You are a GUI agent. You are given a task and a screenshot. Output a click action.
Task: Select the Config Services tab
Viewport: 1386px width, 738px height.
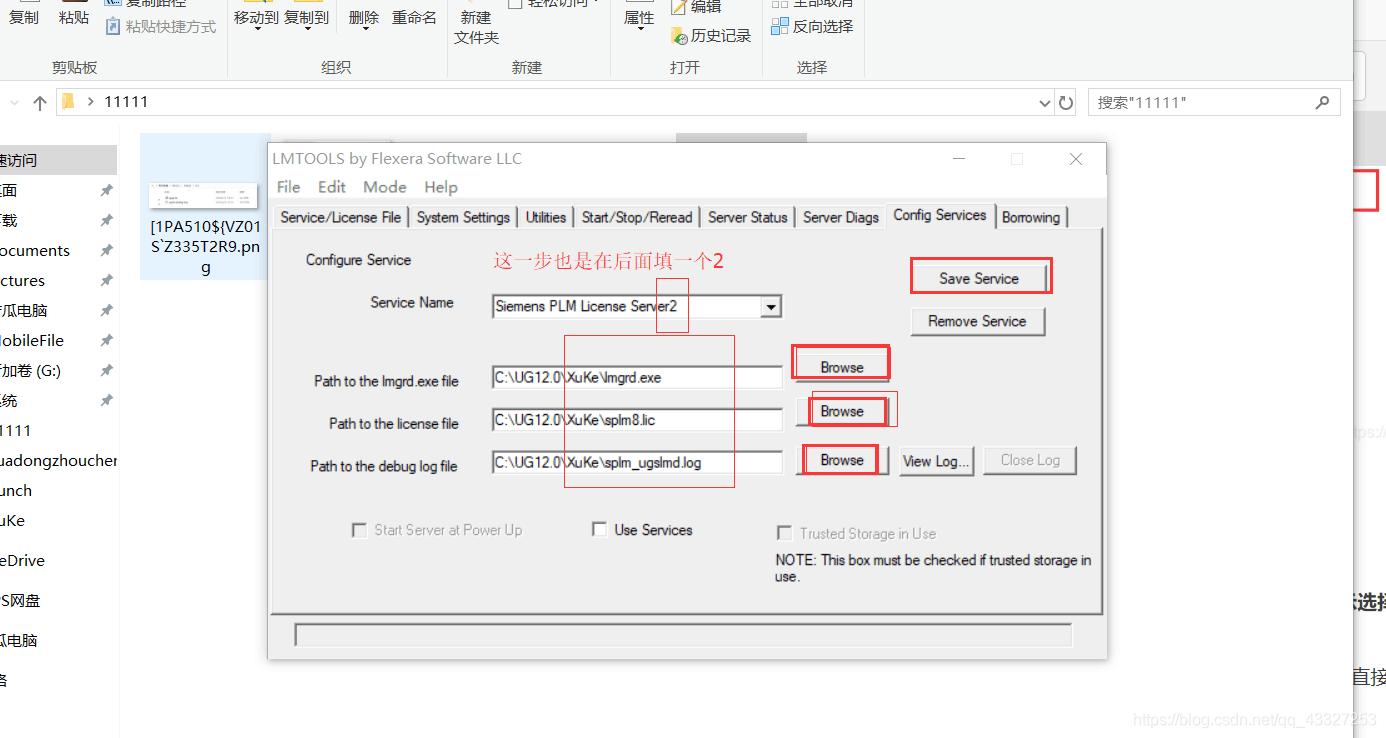[940, 215]
